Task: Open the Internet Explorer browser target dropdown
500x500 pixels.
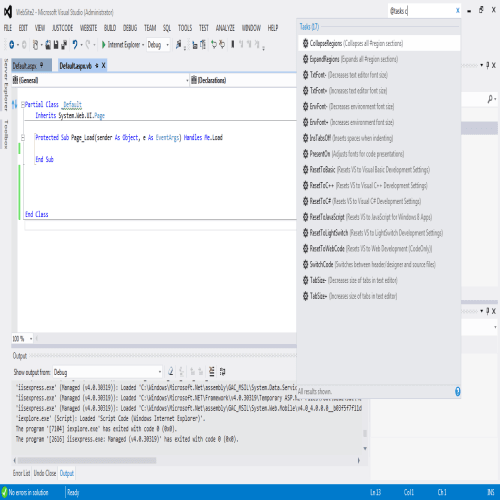Action: point(143,45)
